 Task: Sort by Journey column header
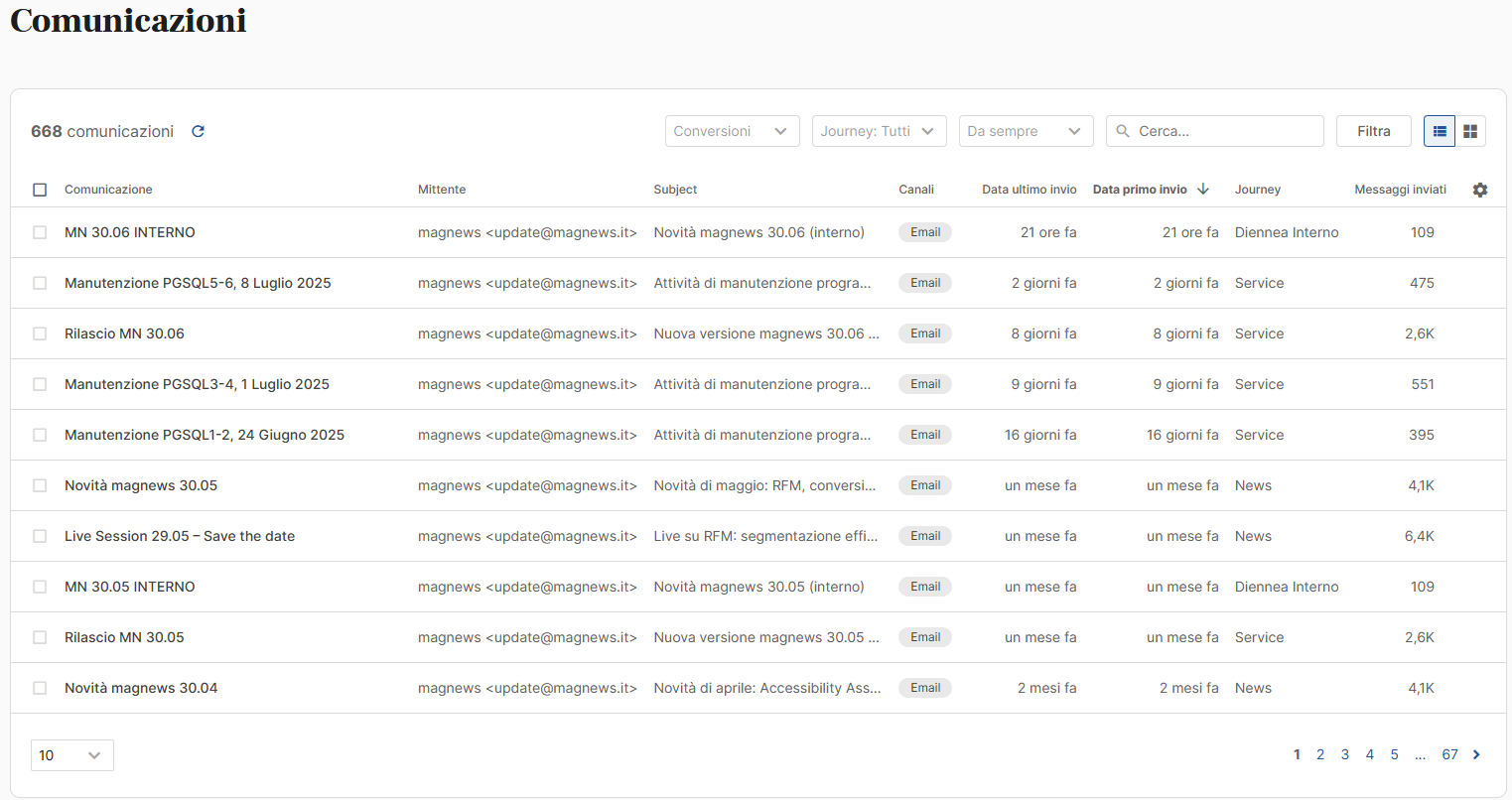click(x=1258, y=190)
